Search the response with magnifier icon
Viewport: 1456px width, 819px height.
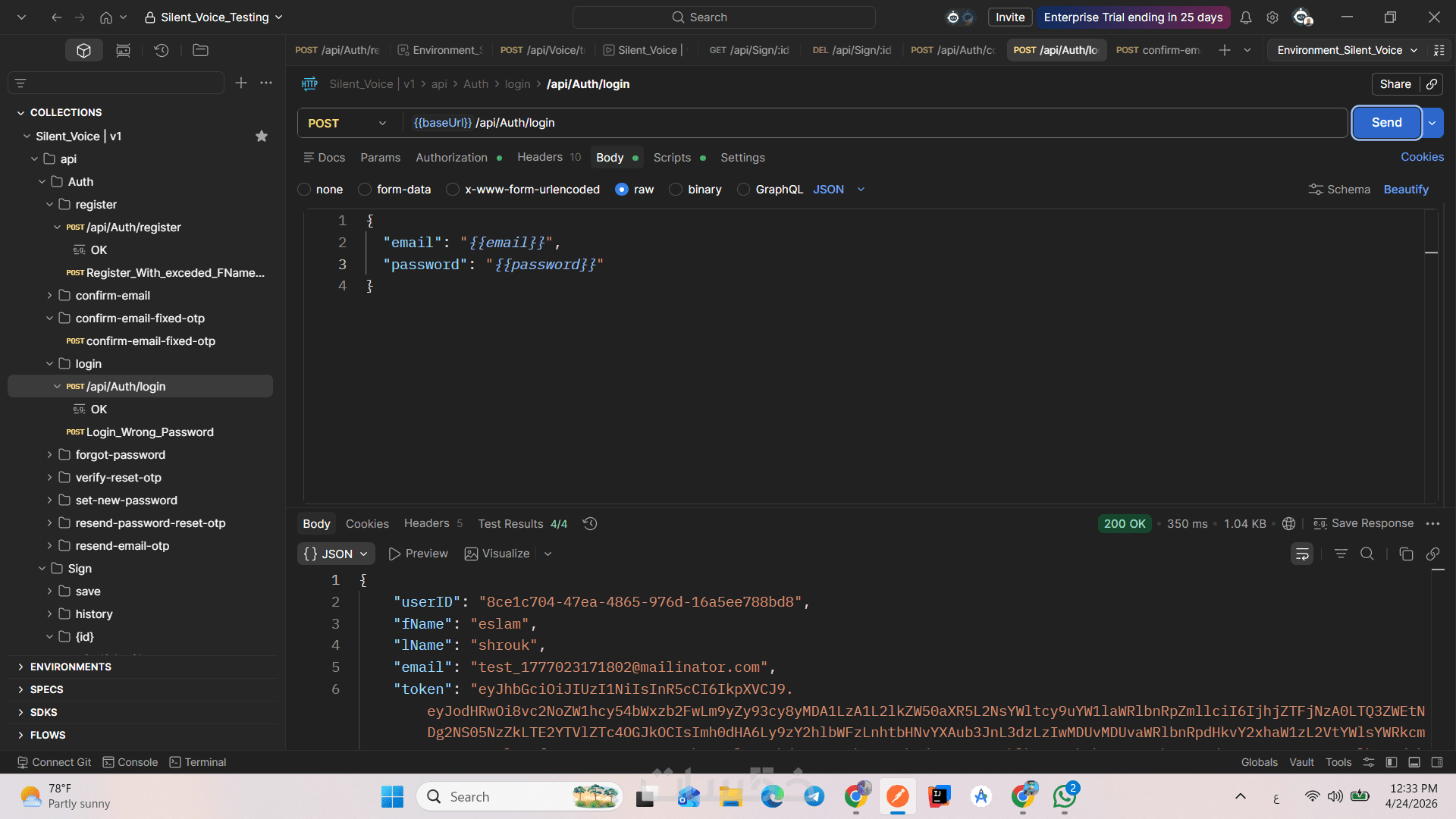coord(1367,554)
